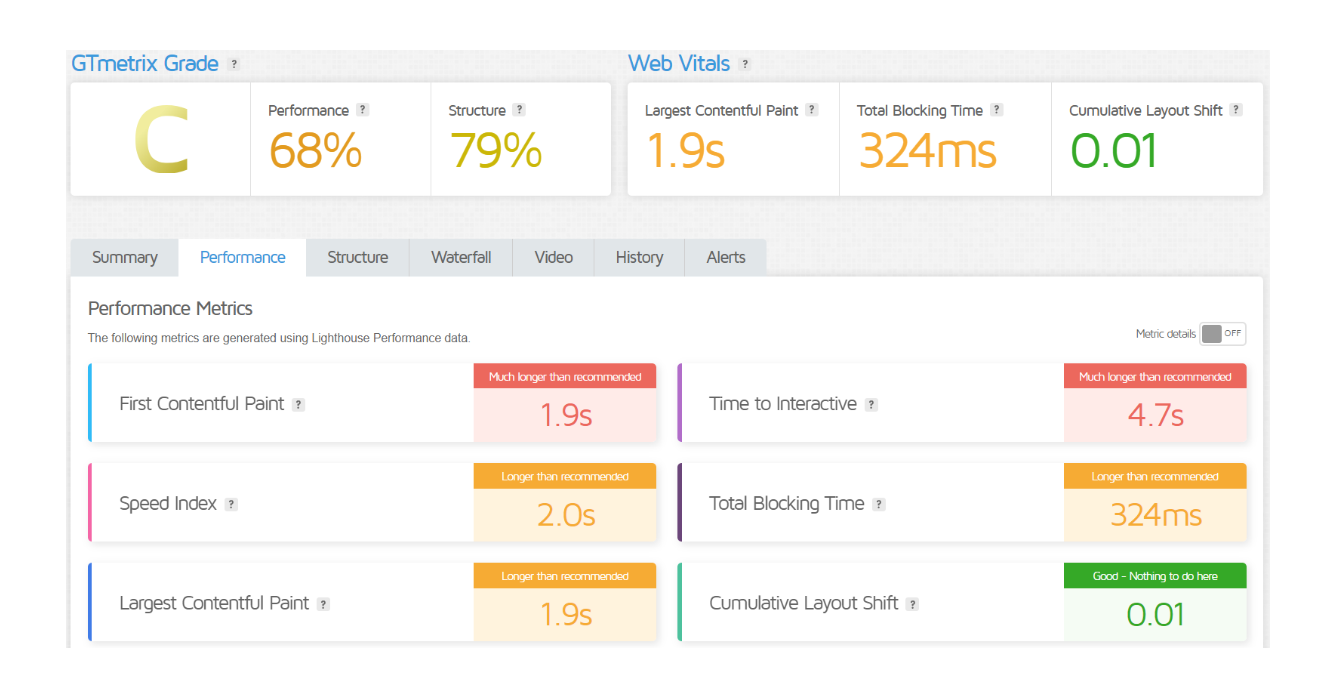The height and width of the screenshot is (700, 1334).
Task: Click help icon for First Contentful Paint
Action: point(298,405)
